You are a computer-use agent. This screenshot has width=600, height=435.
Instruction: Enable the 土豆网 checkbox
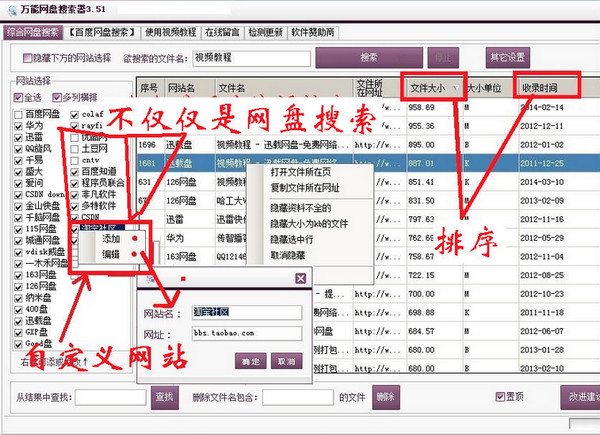75,149
